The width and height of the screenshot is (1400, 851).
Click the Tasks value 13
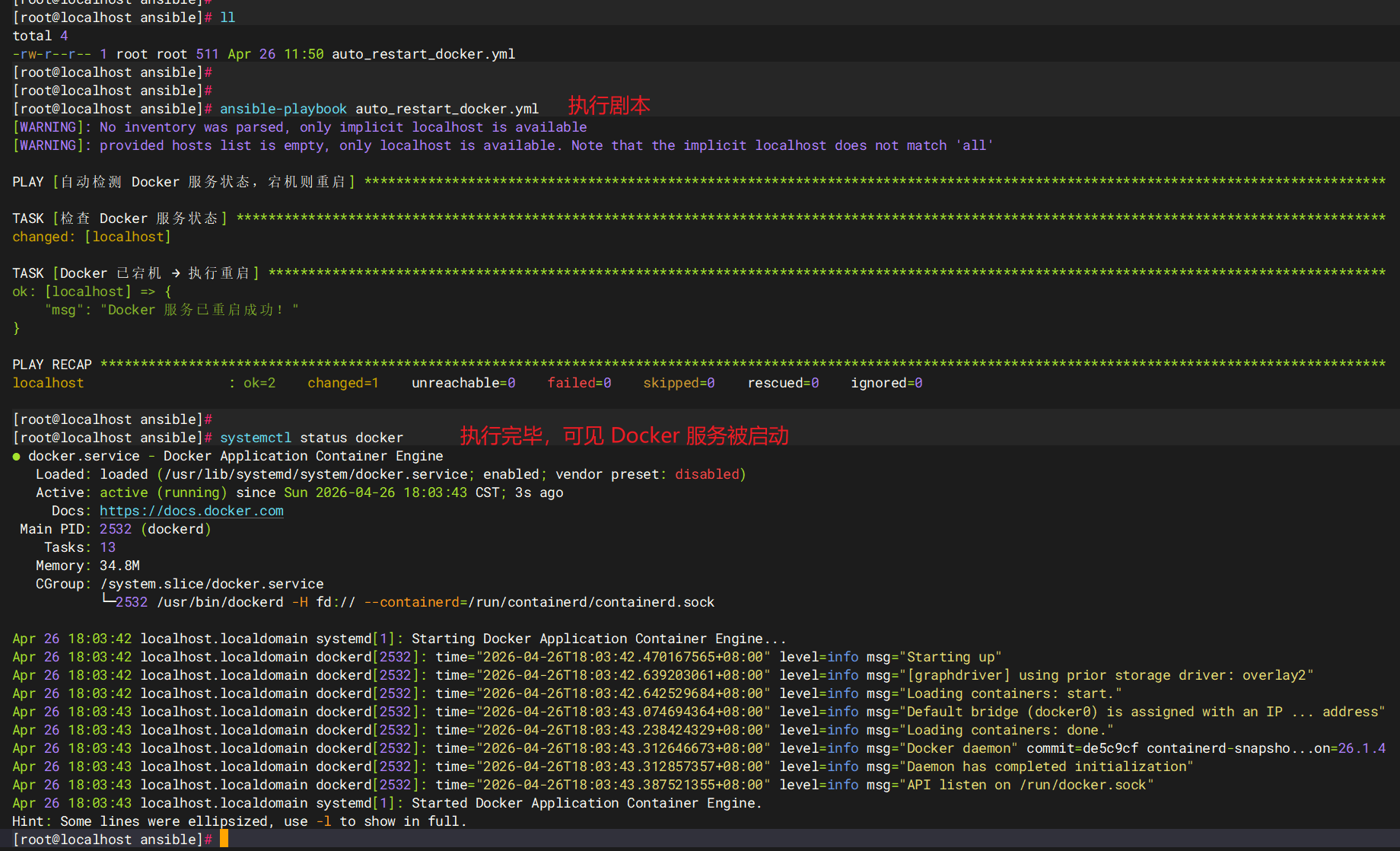107,547
